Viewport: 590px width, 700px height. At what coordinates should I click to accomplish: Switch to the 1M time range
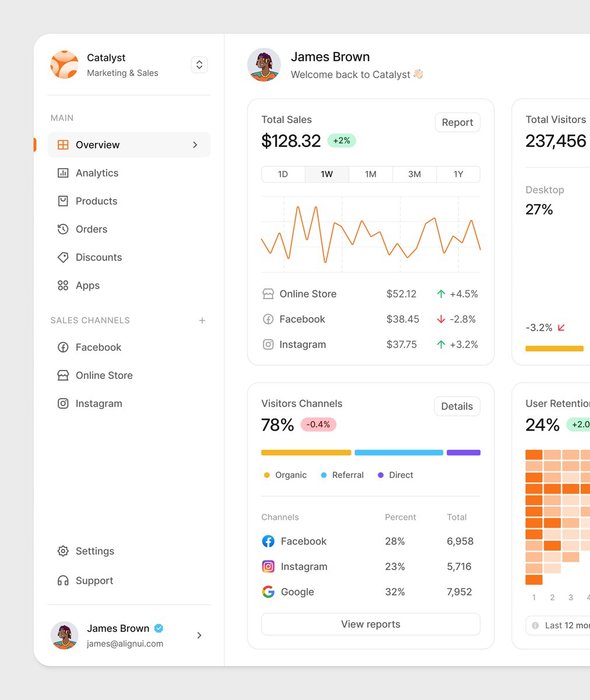pyautogui.click(x=370, y=174)
